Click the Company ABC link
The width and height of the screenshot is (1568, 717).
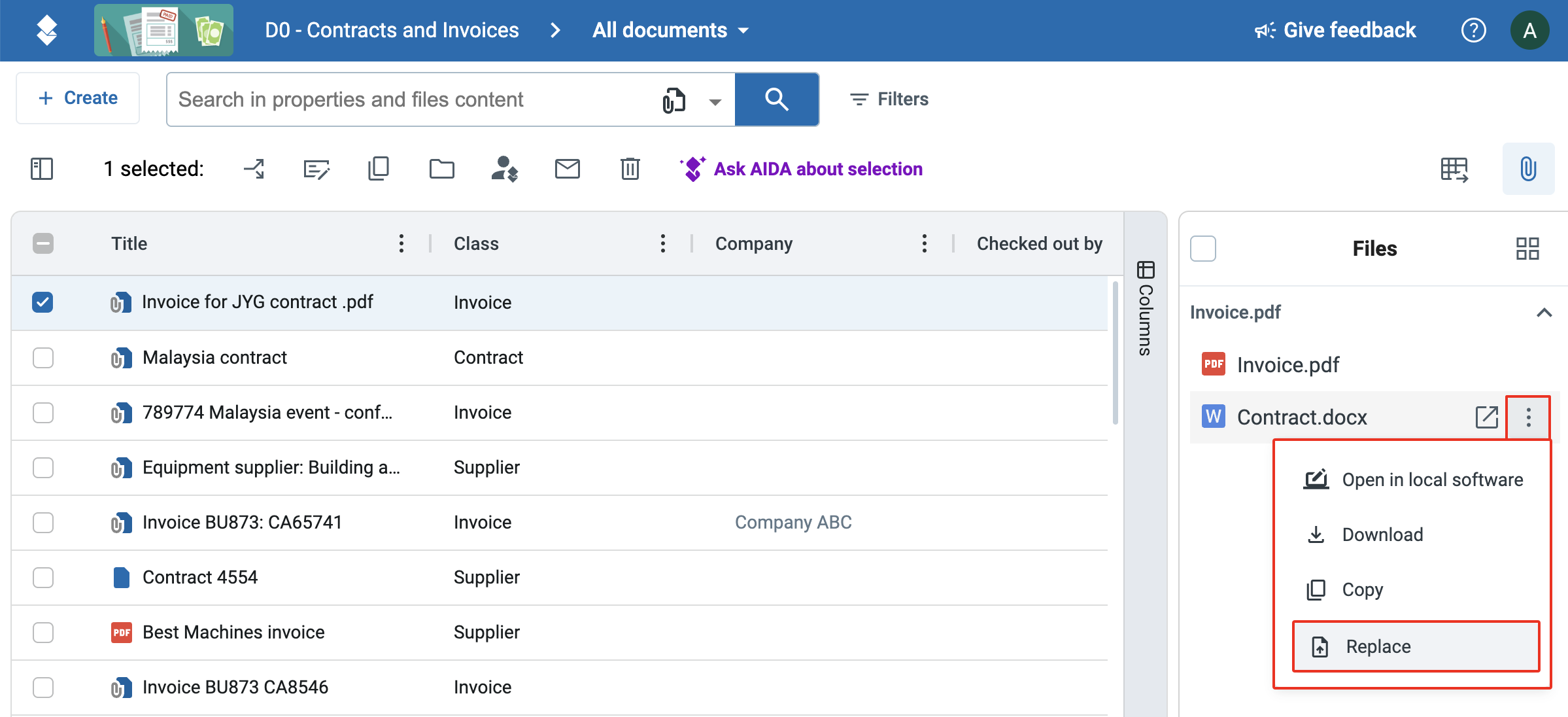click(x=793, y=522)
